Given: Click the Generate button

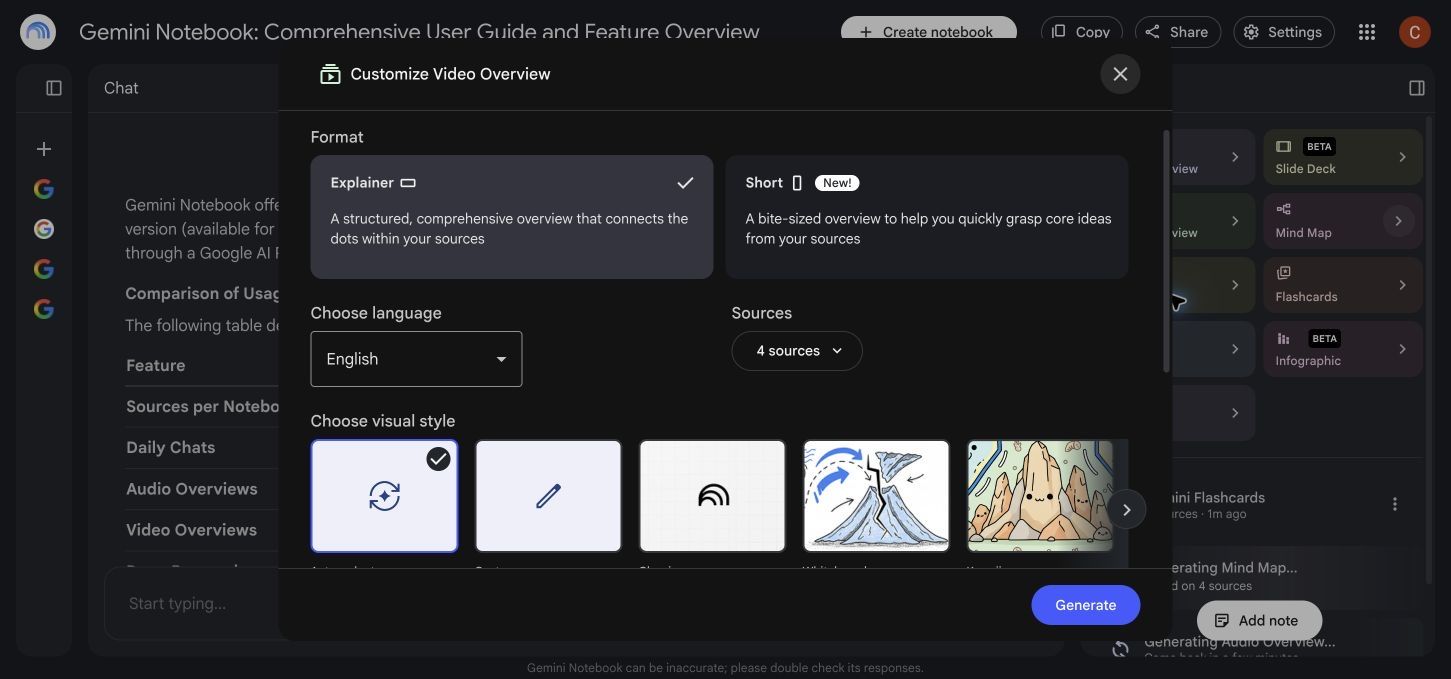Looking at the screenshot, I should [x=1086, y=605].
